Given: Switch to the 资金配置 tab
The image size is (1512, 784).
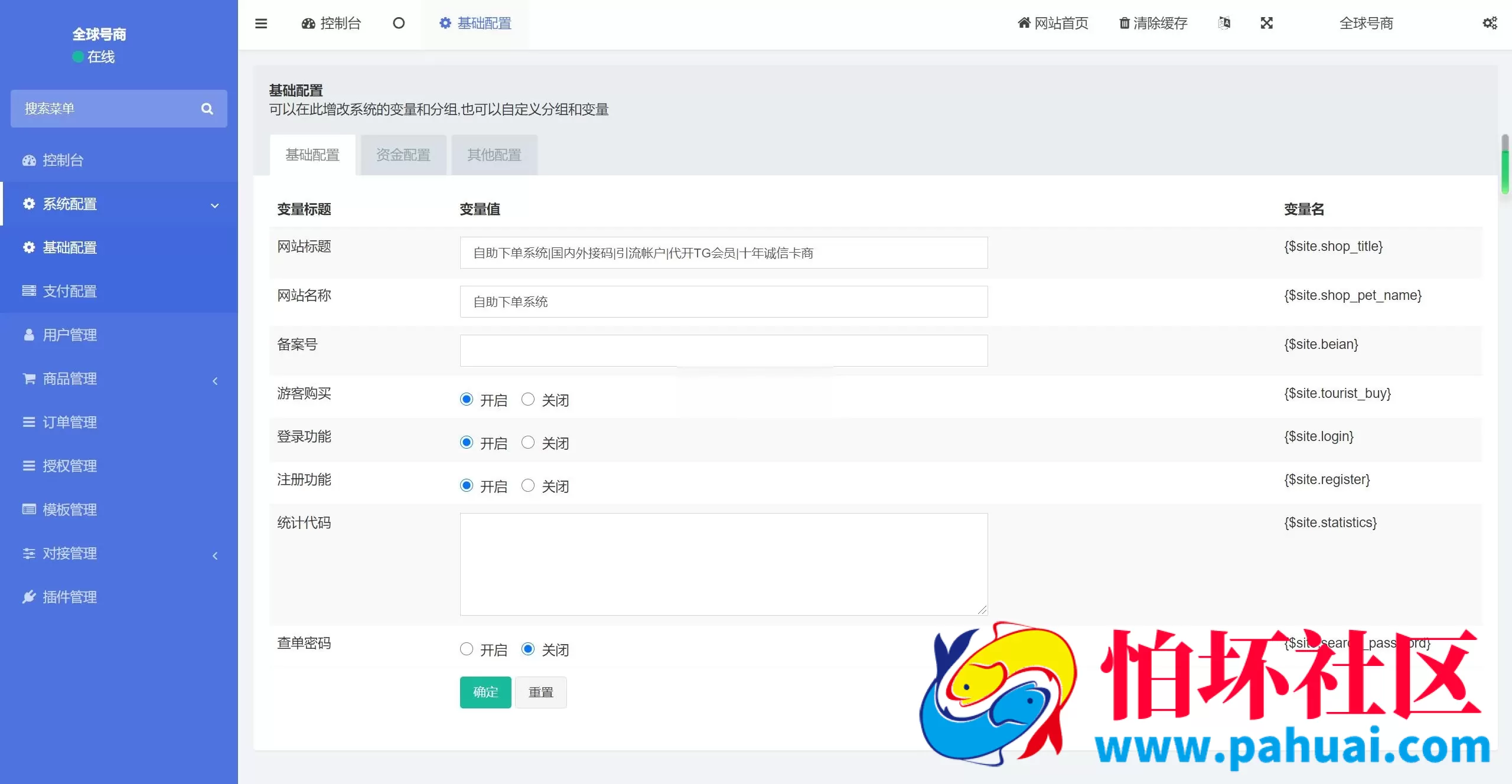Looking at the screenshot, I should click(403, 155).
